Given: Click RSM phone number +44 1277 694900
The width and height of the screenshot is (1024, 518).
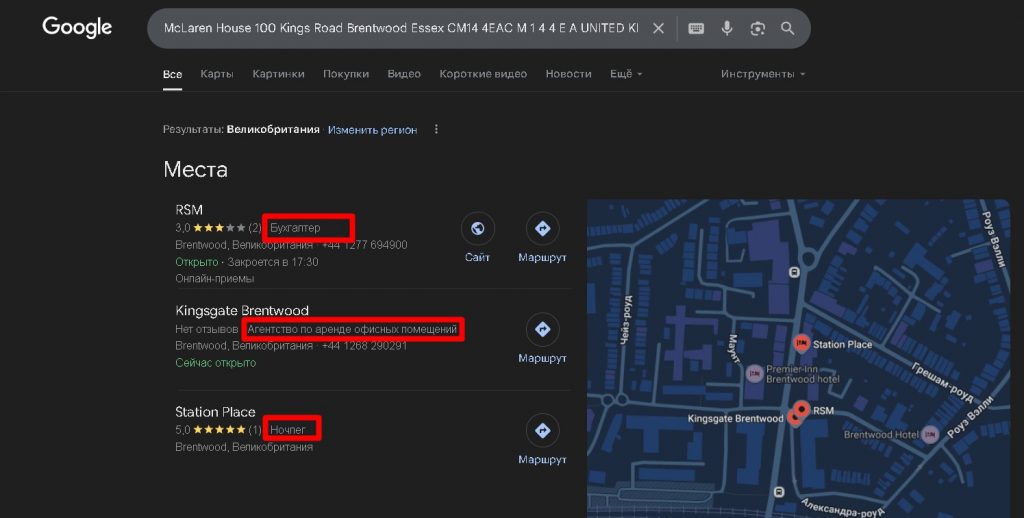Looking at the screenshot, I should tap(364, 245).
